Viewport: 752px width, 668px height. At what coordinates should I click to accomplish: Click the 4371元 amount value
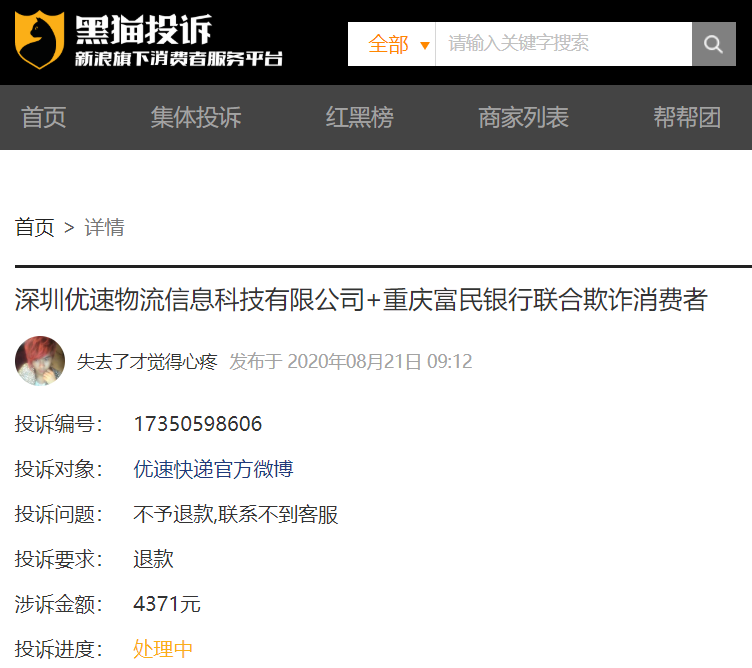coord(166,604)
